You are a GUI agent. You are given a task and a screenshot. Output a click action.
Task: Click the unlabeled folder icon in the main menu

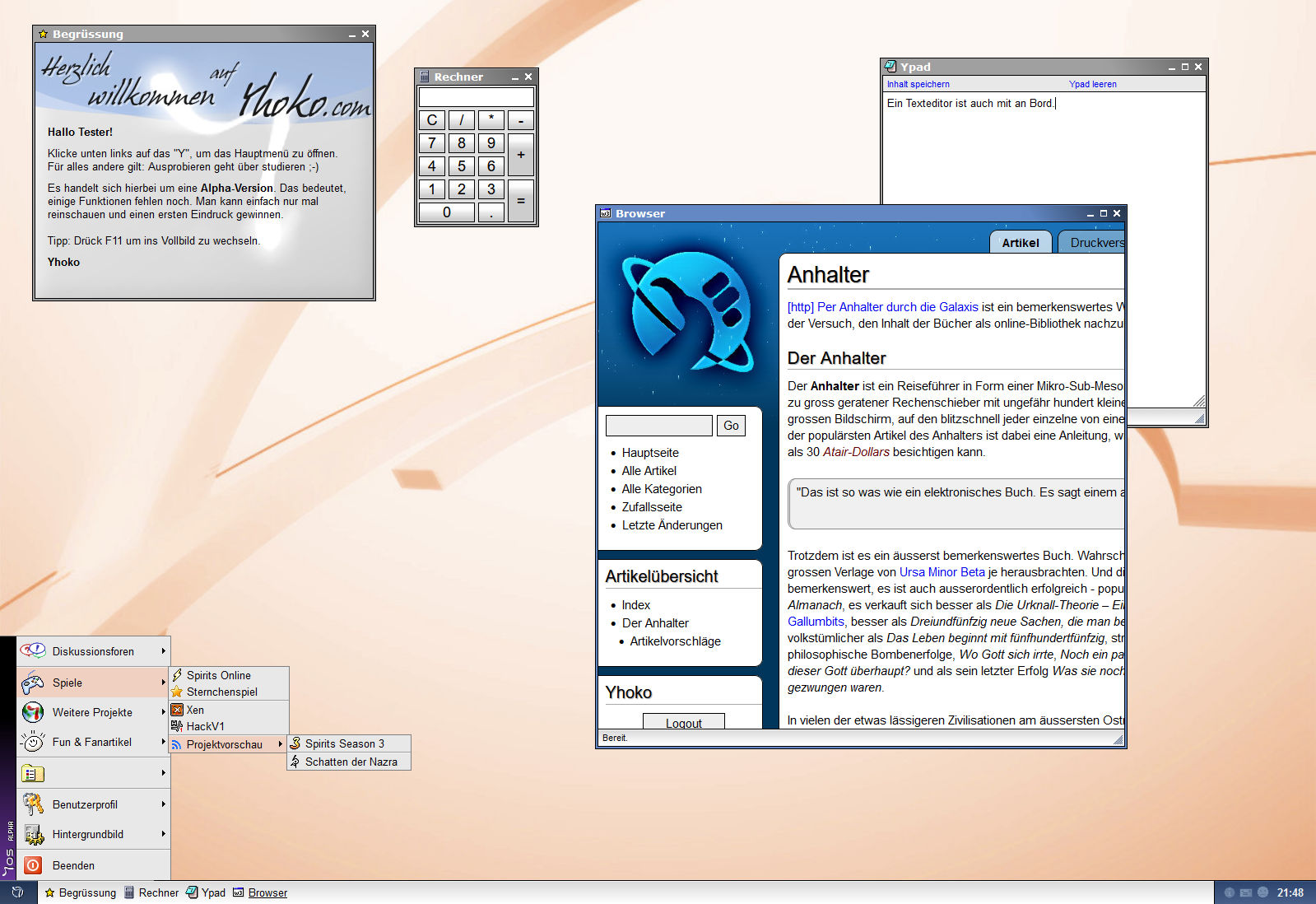[x=33, y=773]
